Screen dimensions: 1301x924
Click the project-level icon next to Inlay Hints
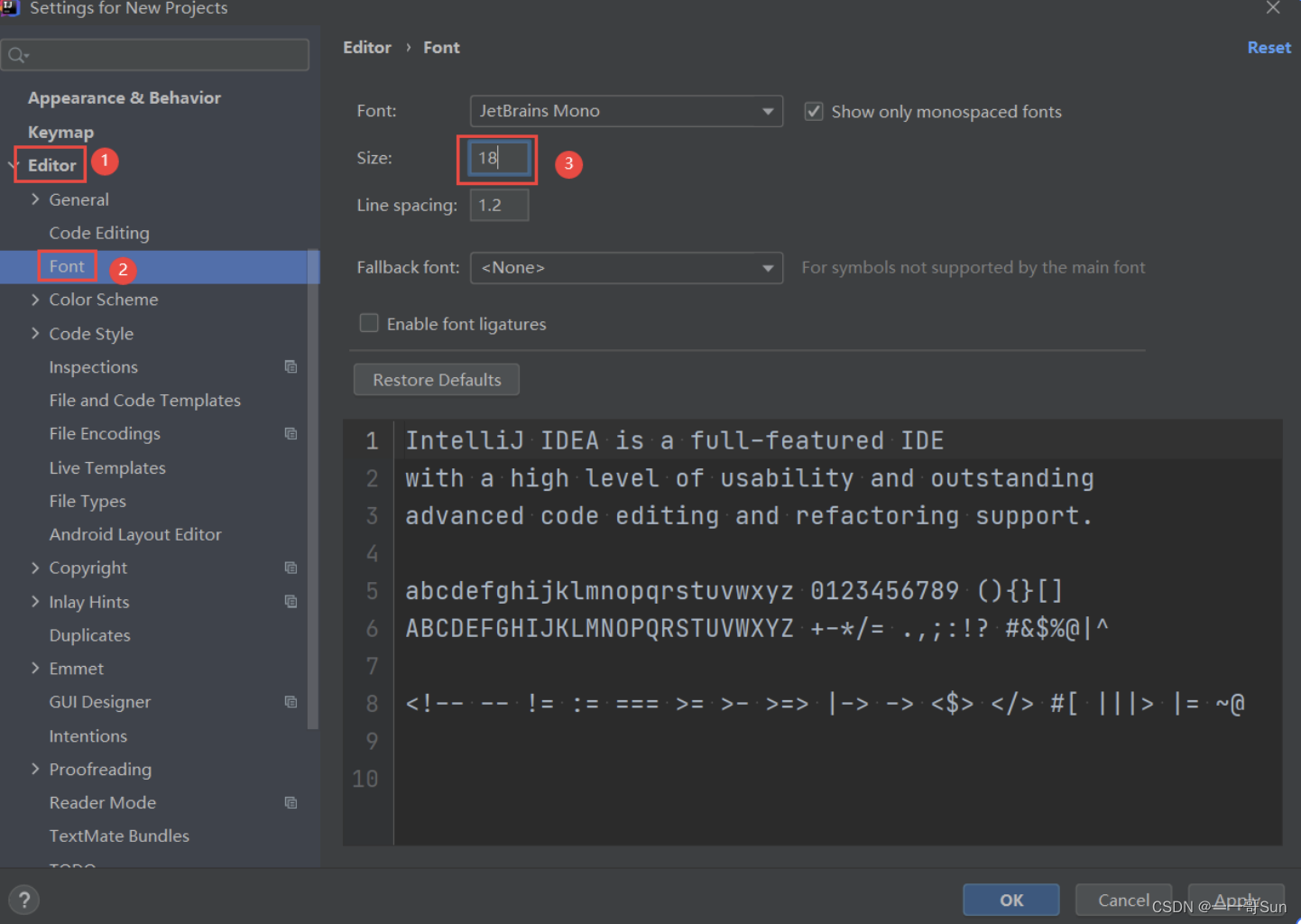click(291, 601)
